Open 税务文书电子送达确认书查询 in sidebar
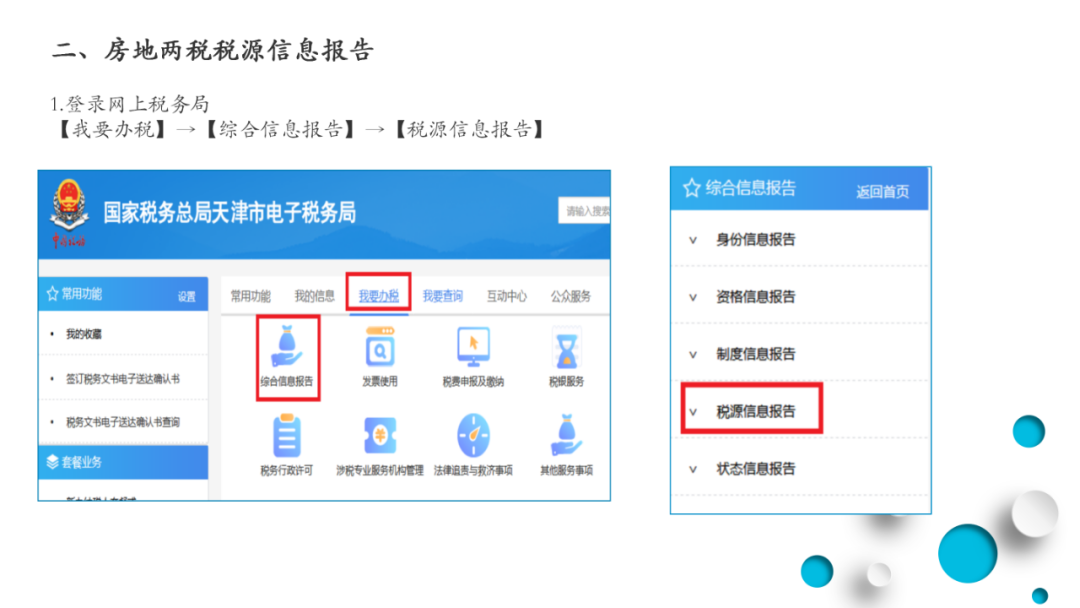This screenshot has height=608, width=1080. (x=123, y=422)
